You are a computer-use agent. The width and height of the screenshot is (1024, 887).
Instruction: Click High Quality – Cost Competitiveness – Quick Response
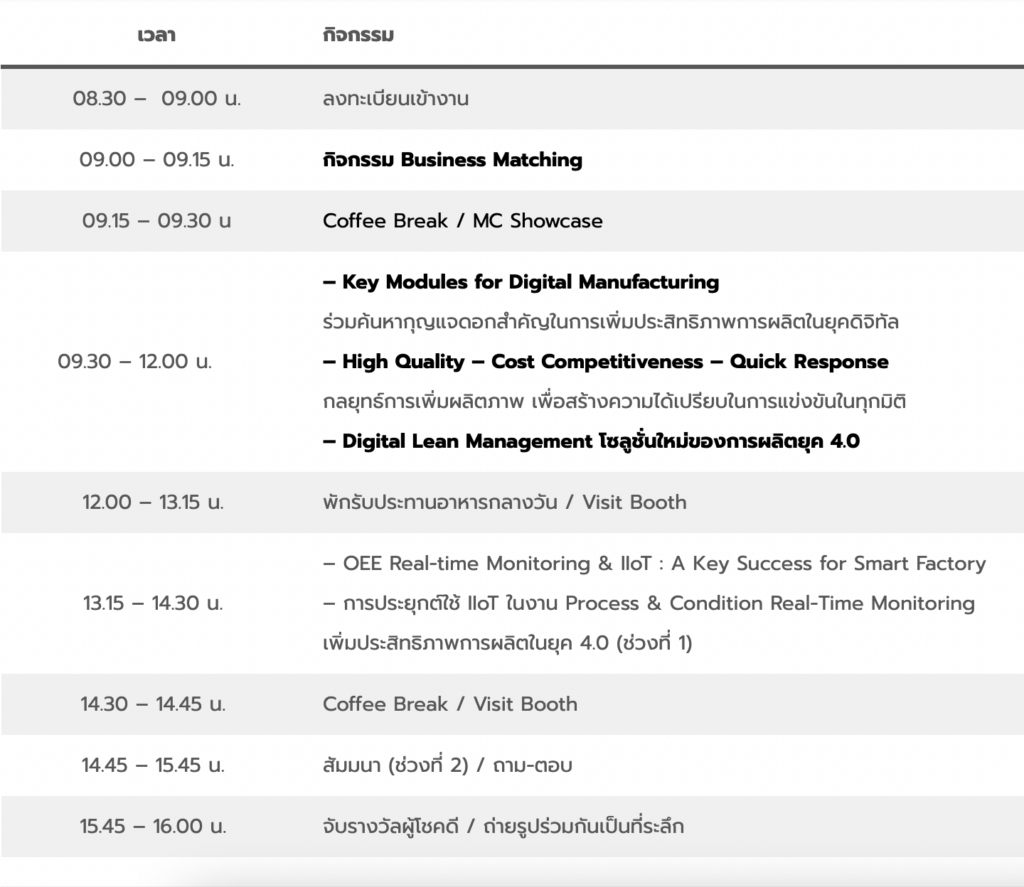tap(605, 361)
